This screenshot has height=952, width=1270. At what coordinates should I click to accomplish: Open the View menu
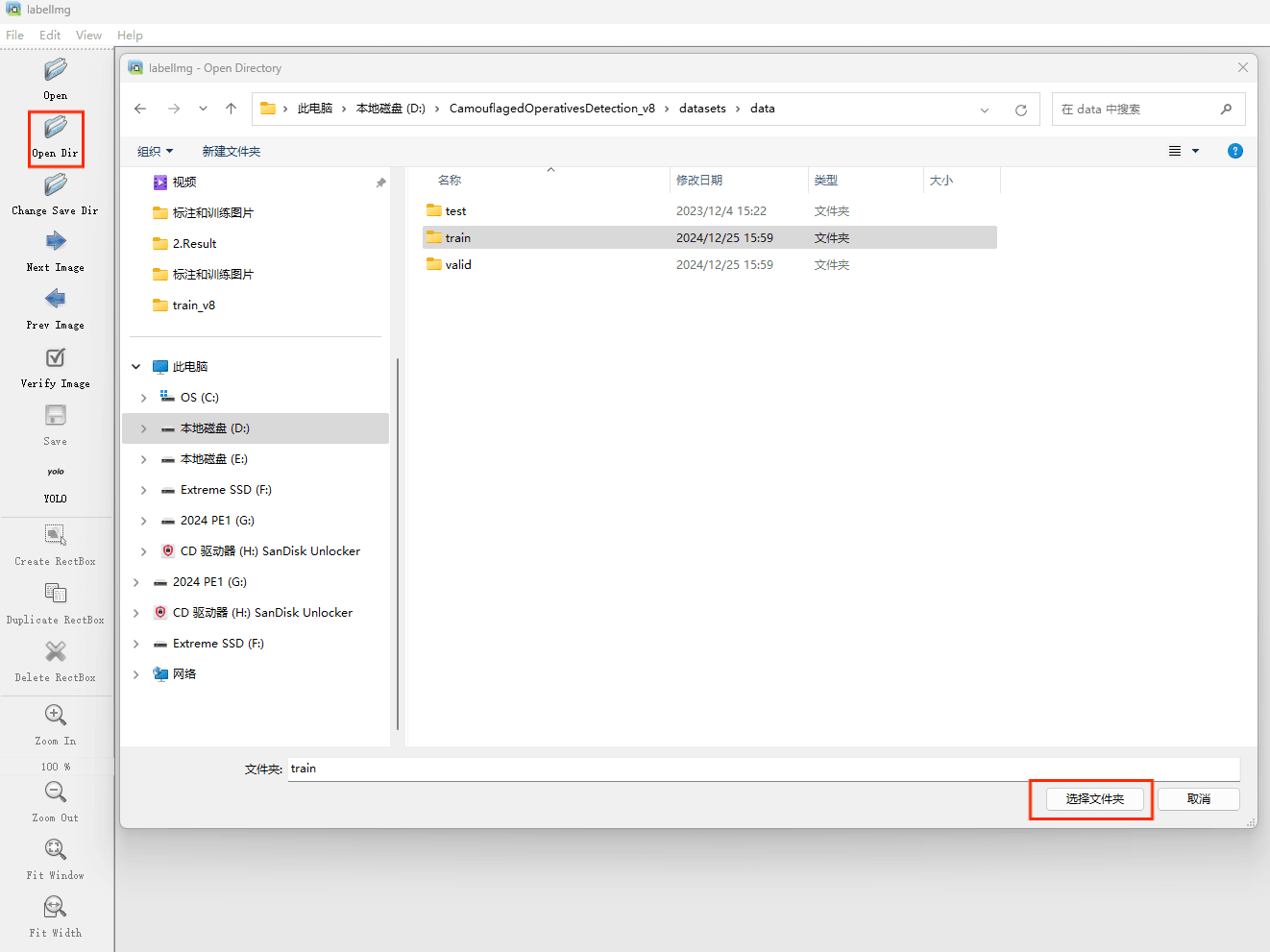(x=88, y=36)
